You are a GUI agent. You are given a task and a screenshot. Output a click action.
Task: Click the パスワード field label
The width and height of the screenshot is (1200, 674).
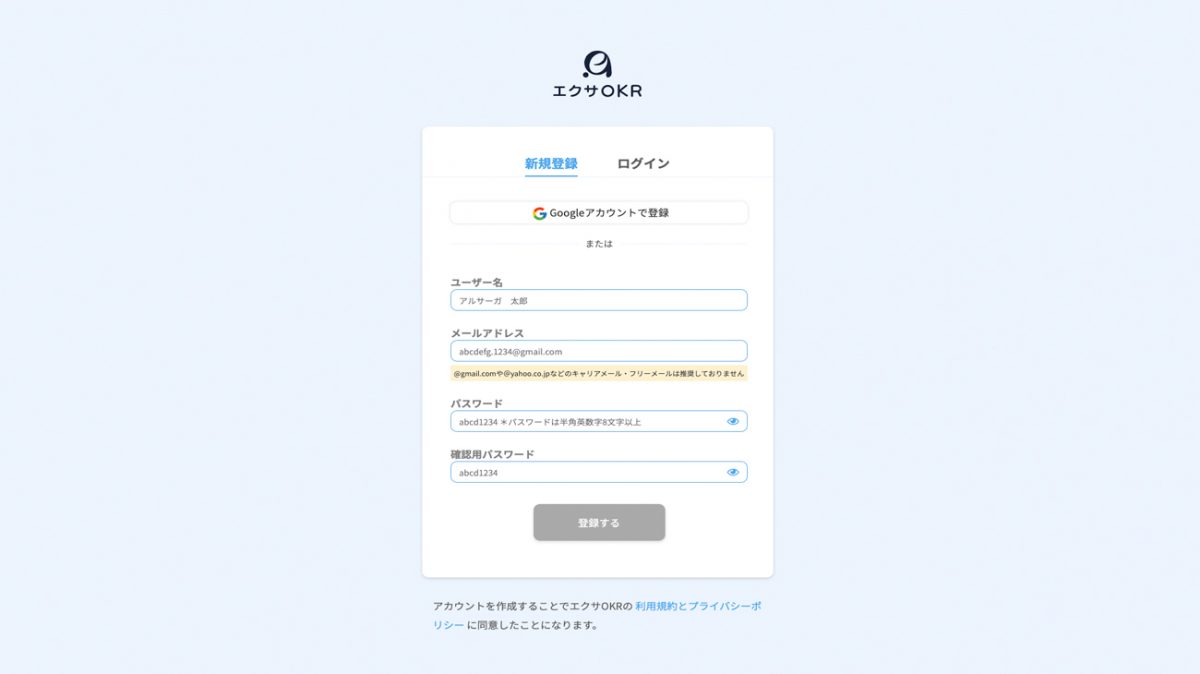click(476, 403)
